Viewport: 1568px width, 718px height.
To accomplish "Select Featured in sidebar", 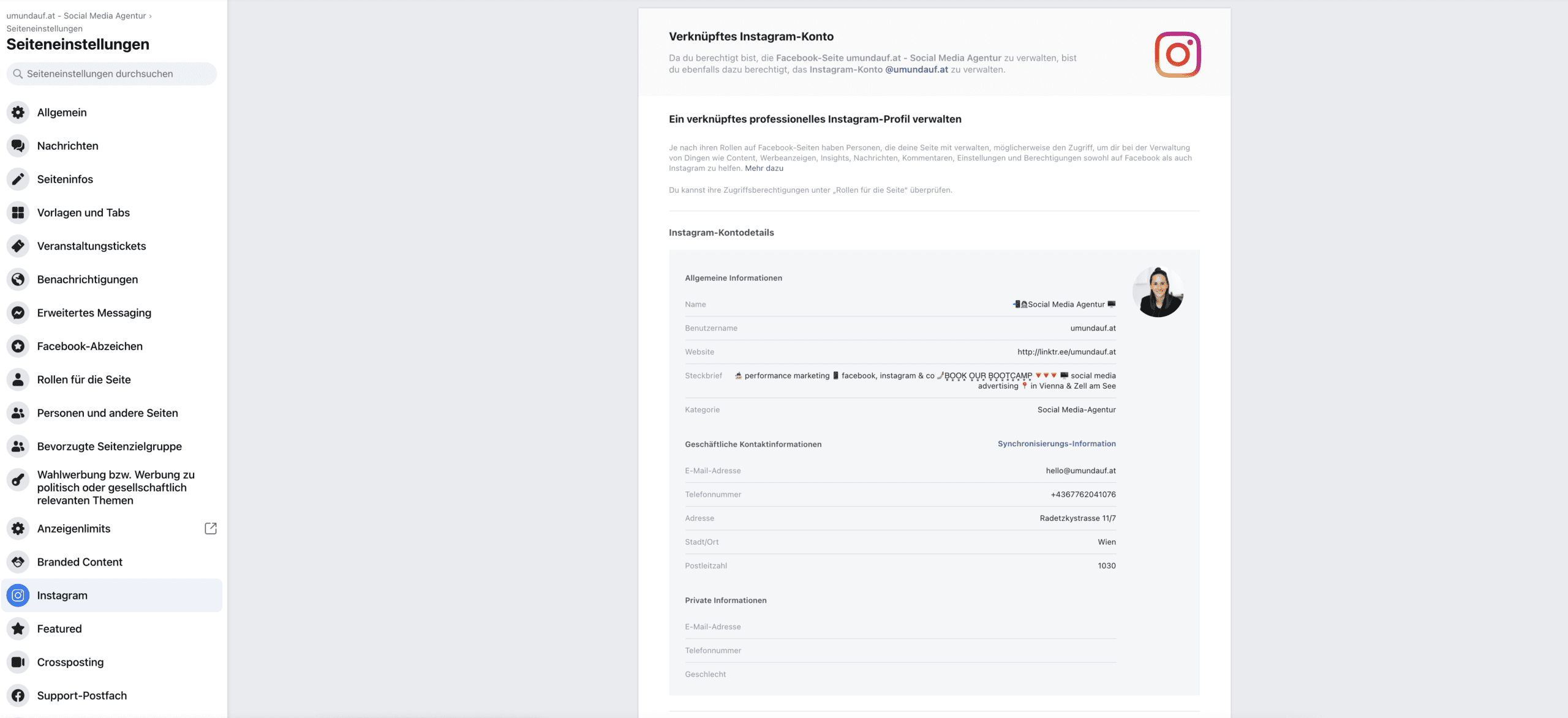I will pos(111,629).
